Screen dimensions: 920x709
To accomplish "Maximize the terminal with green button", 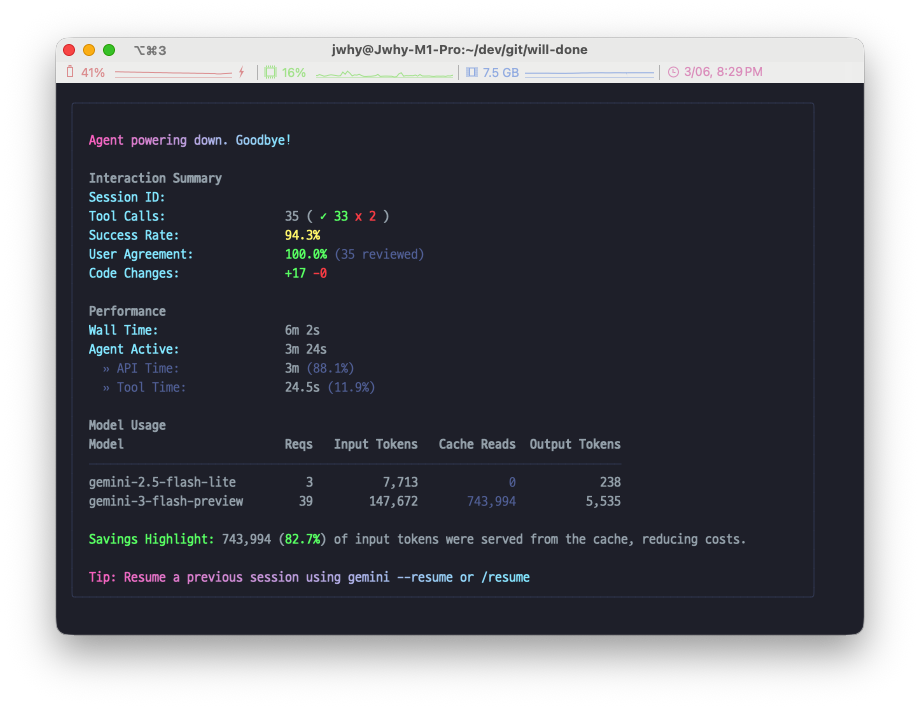I will (109, 50).
